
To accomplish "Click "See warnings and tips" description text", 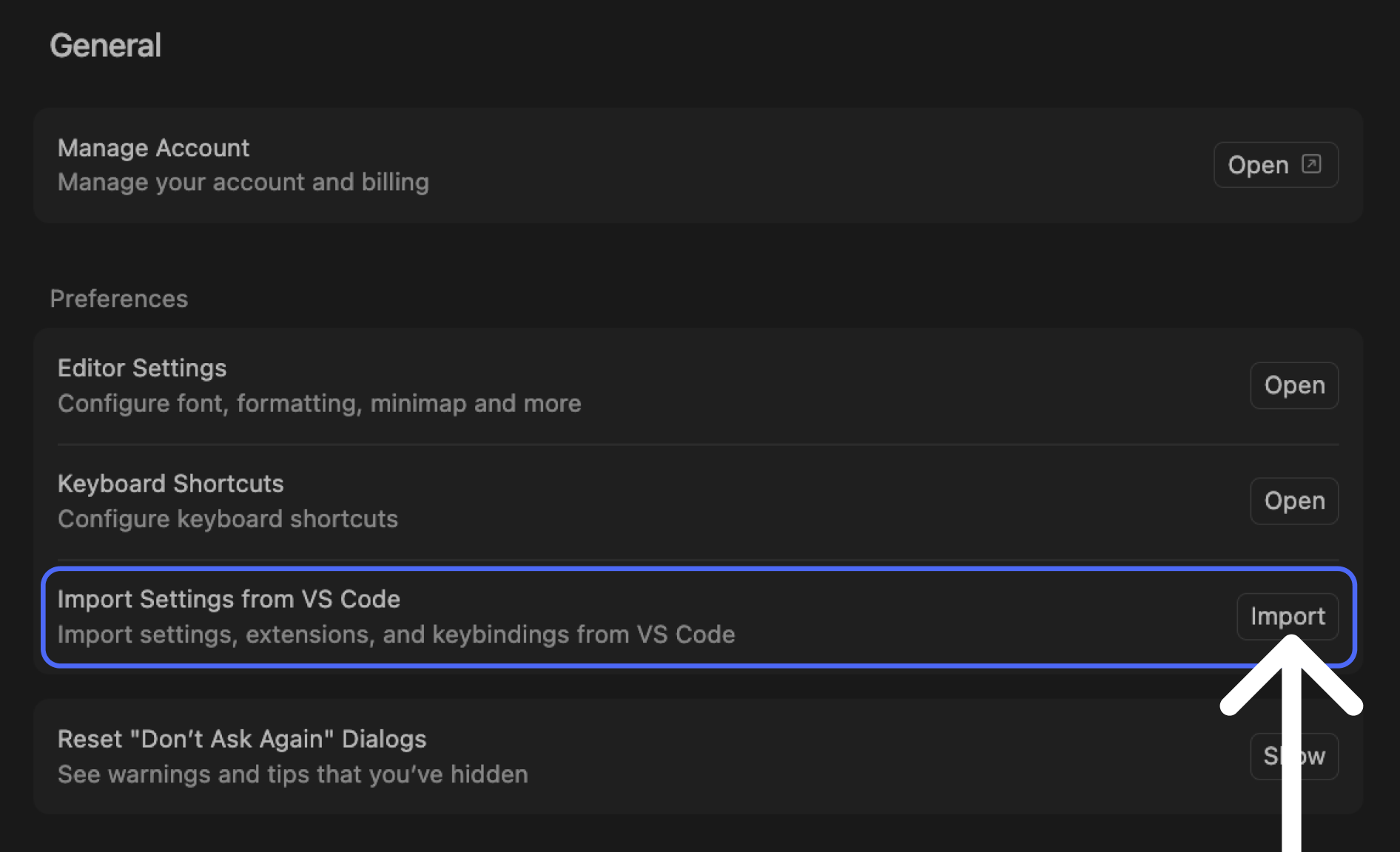I will click(x=292, y=774).
